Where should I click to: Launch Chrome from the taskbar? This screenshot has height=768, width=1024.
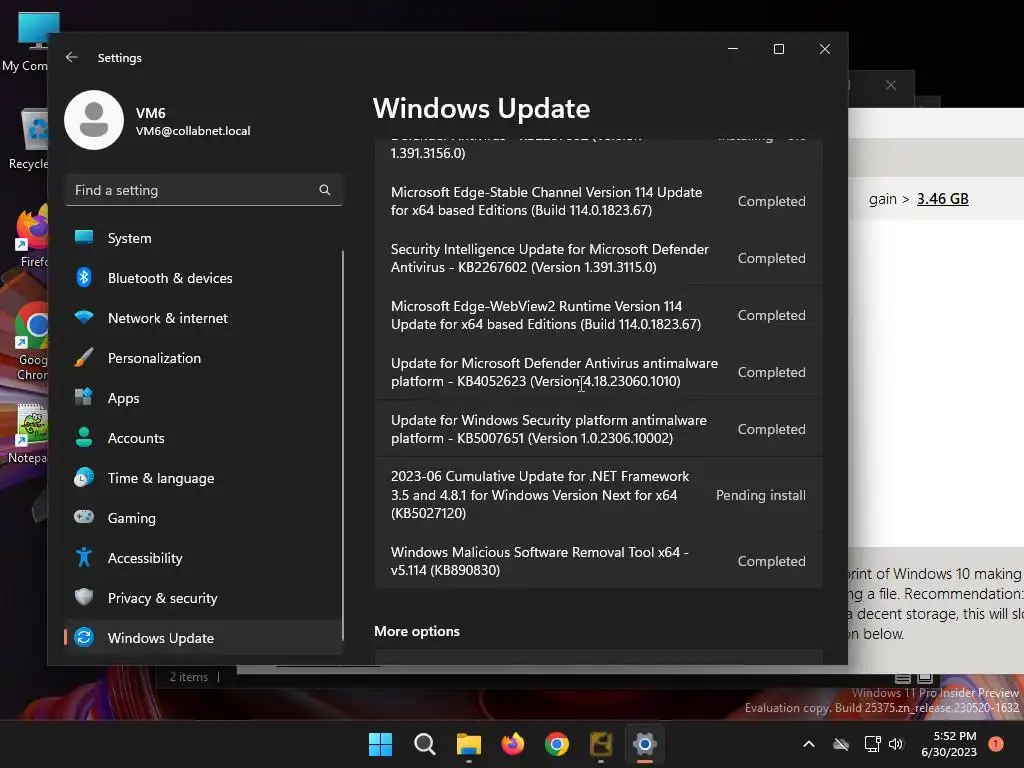(x=556, y=744)
